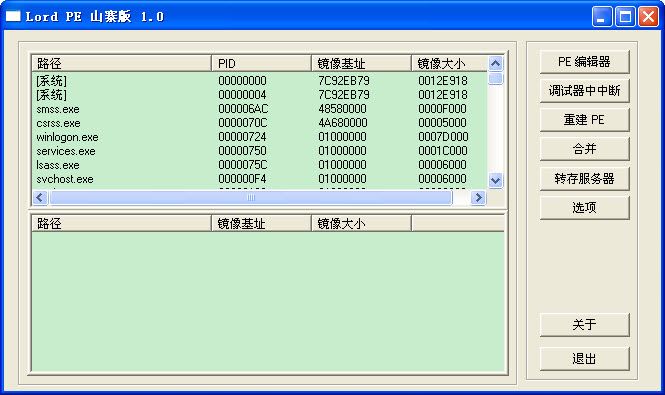Click image size value 0007D000
Screen dimensions: 665x395
click(443, 137)
